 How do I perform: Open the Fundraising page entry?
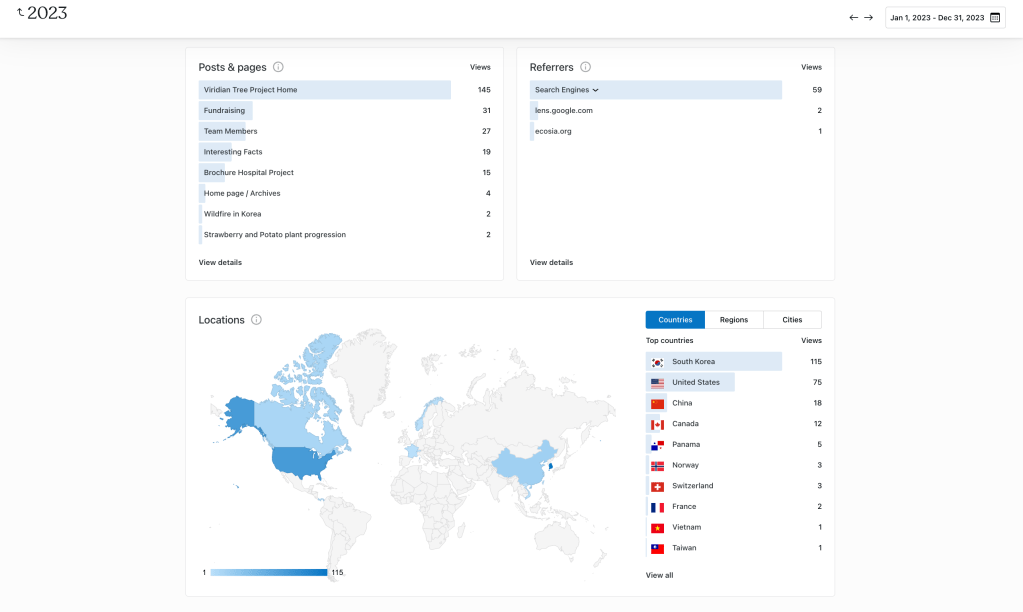click(x=224, y=111)
